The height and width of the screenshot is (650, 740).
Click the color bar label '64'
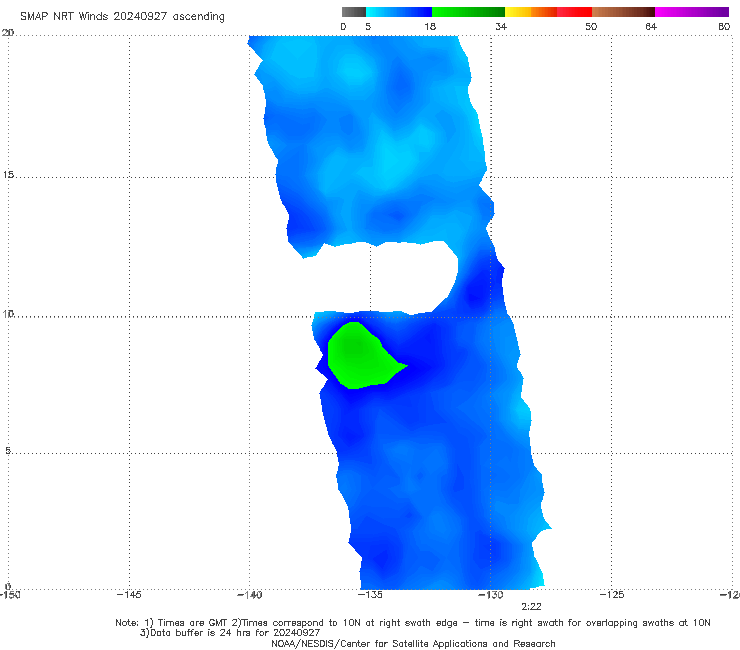pos(651,26)
